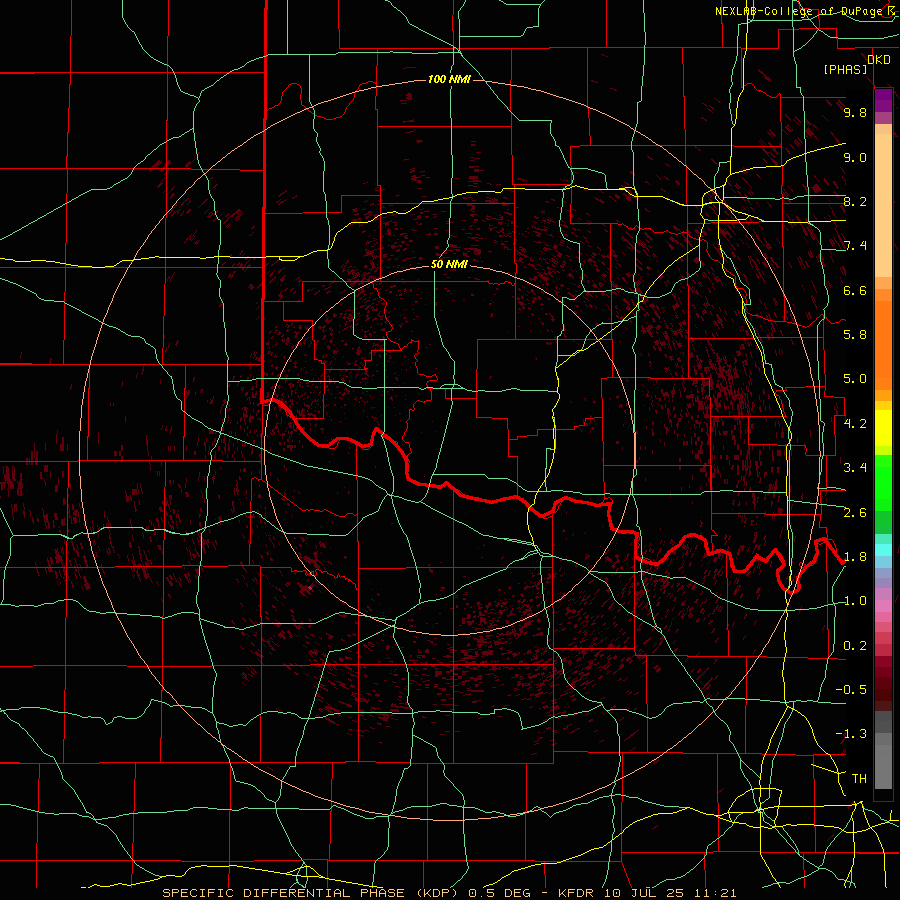900x900 pixels.
Task: Pick the pink band on the color scale
Action: click(x=883, y=606)
